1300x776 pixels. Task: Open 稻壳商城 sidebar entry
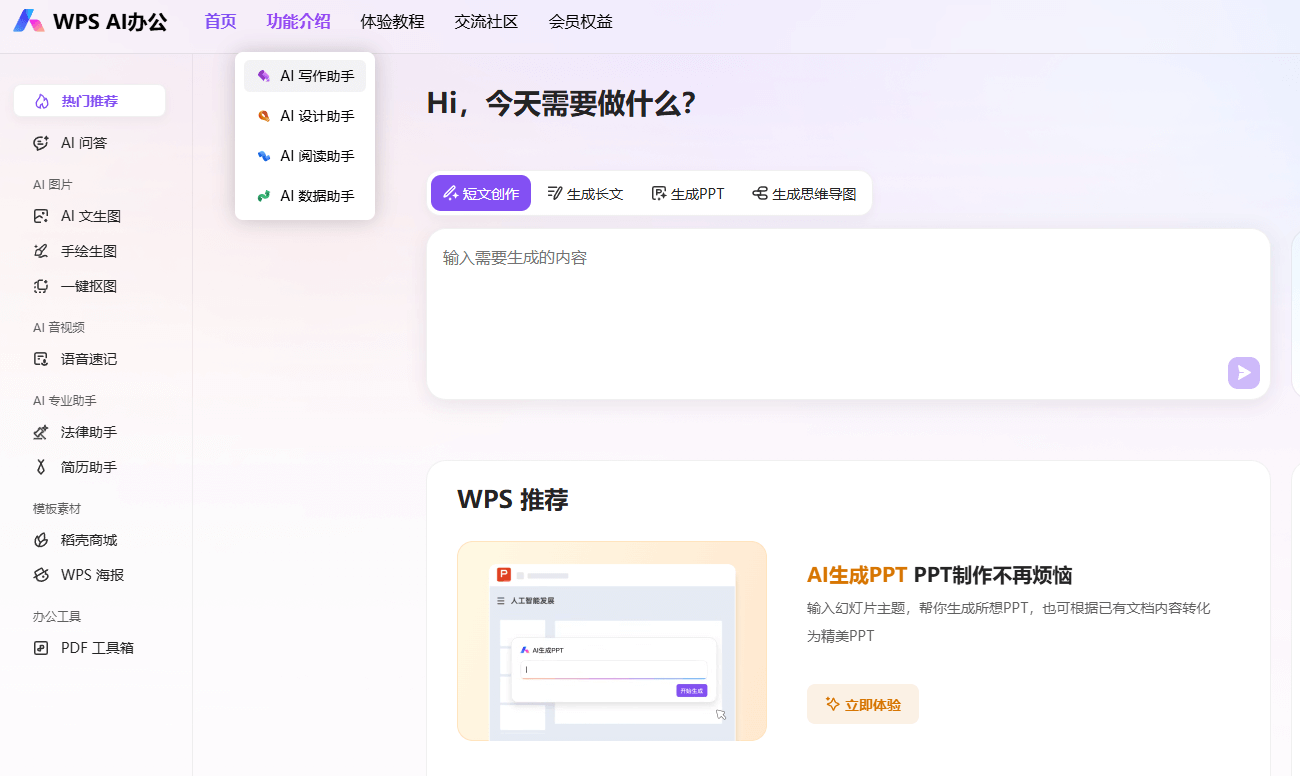click(x=89, y=540)
